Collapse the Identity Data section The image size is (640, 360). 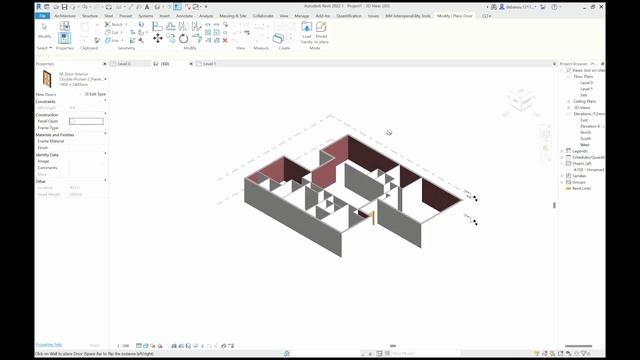[x=105, y=154]
